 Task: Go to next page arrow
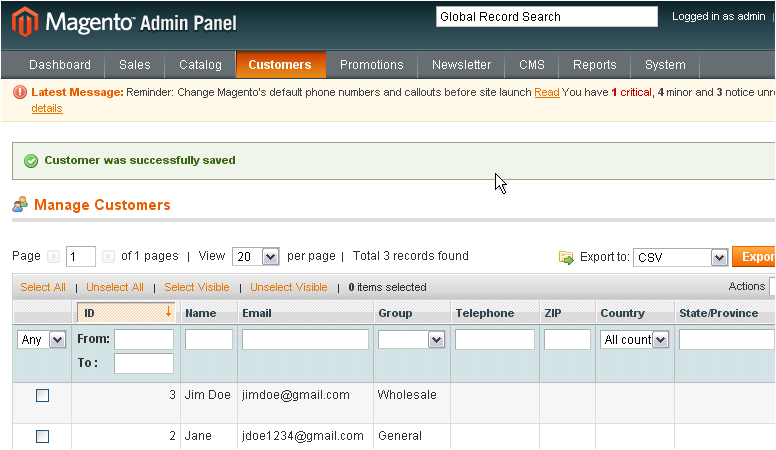[x=108, y=256]
